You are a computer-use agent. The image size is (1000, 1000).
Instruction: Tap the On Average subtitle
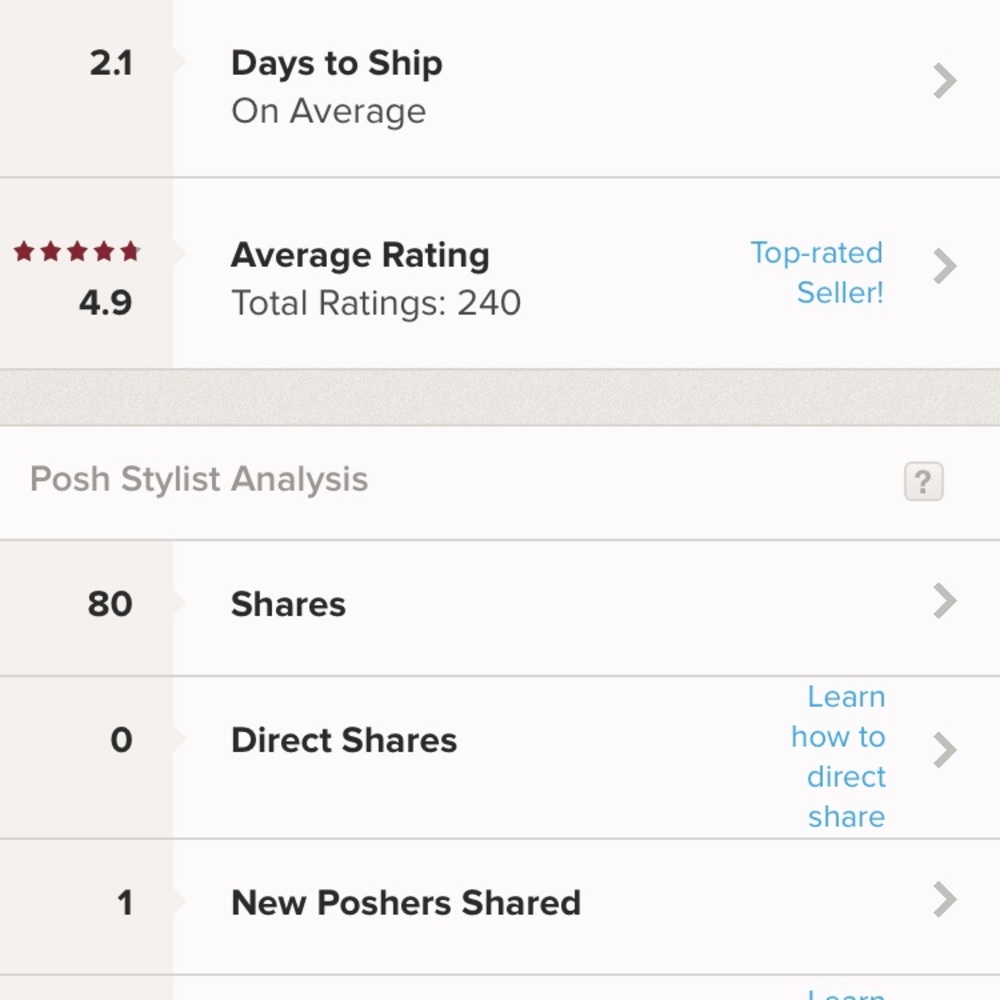coord(328,111)
